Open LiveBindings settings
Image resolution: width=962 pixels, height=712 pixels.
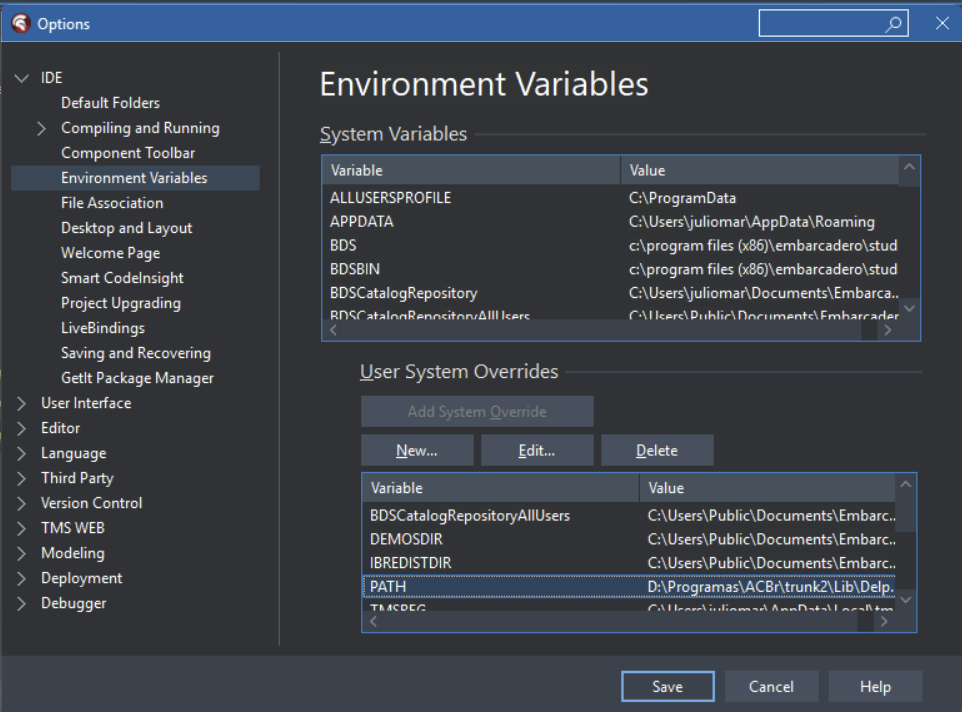tap(103, 328)
